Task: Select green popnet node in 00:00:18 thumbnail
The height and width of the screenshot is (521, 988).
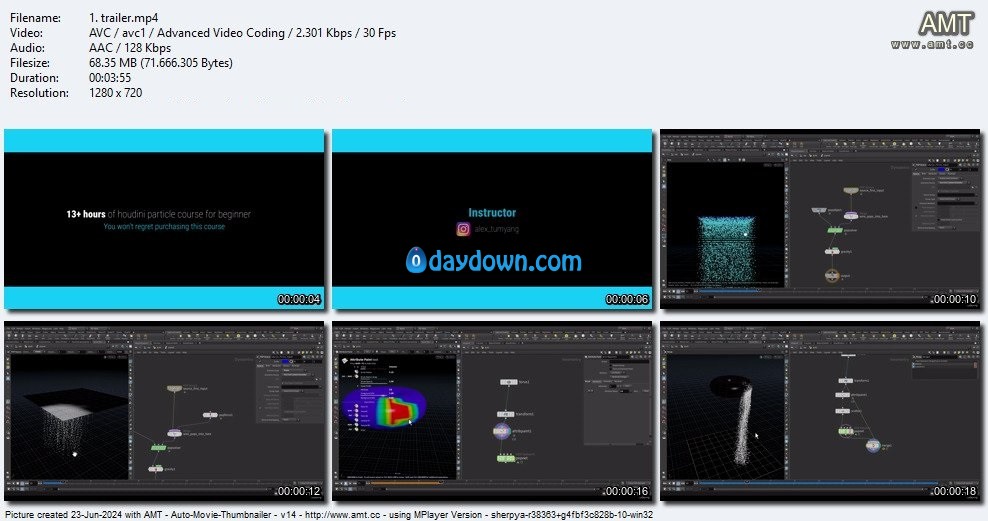Action: tap(846, 431)
